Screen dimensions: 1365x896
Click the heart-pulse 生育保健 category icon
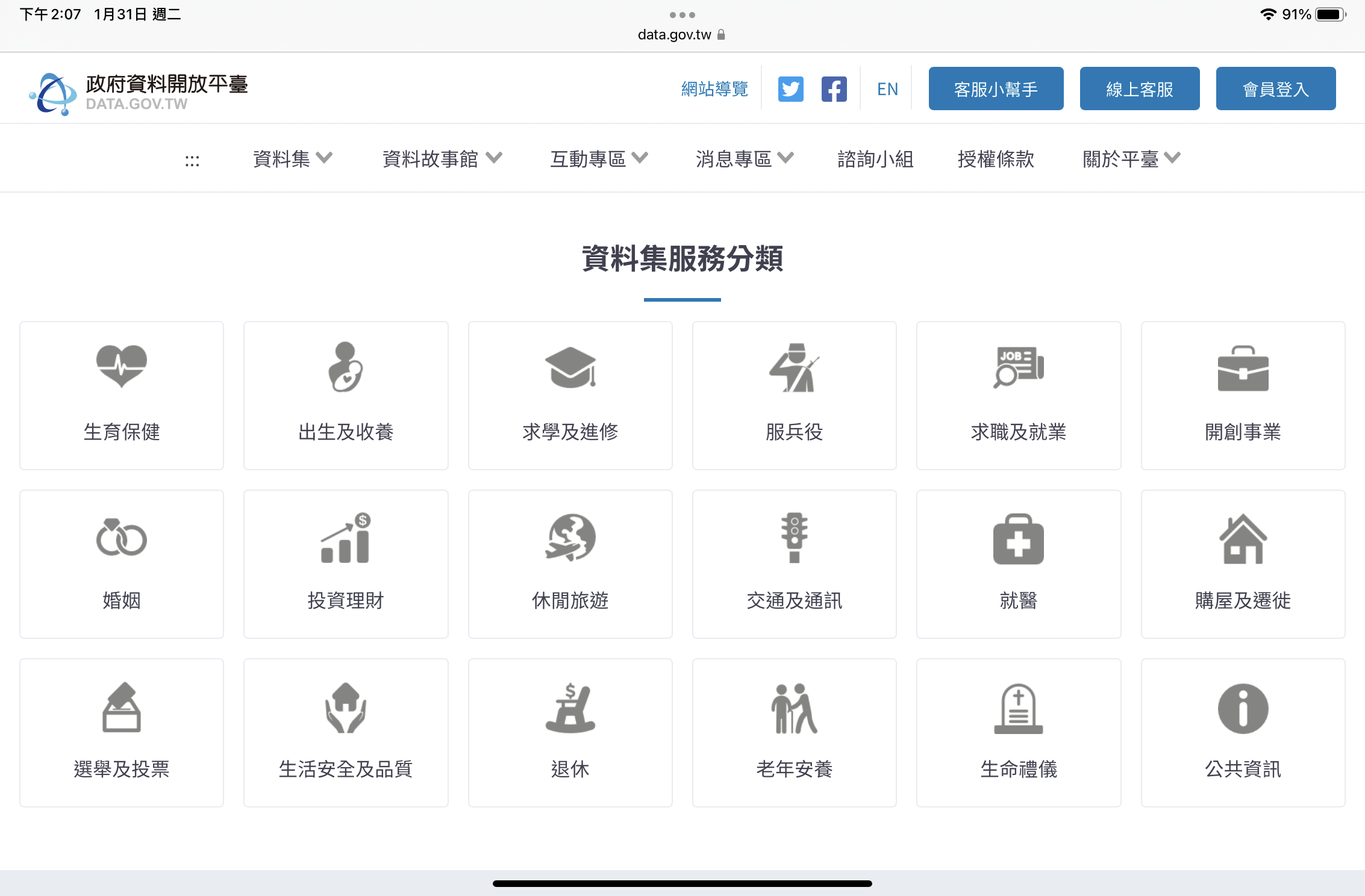122,366
